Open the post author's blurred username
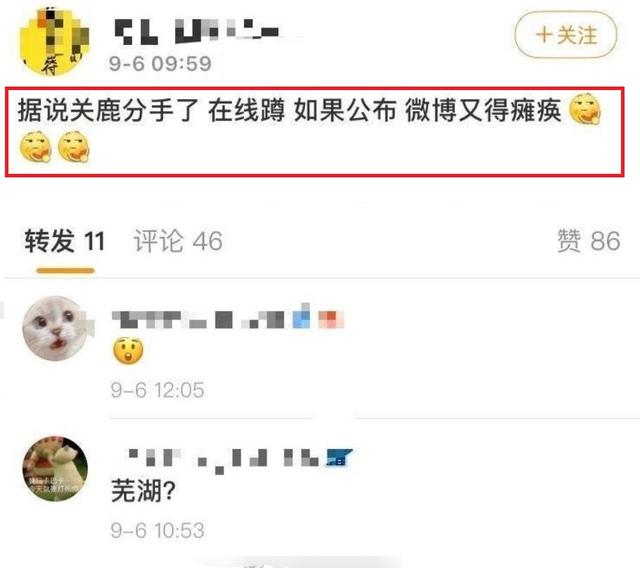 point(197,31)
